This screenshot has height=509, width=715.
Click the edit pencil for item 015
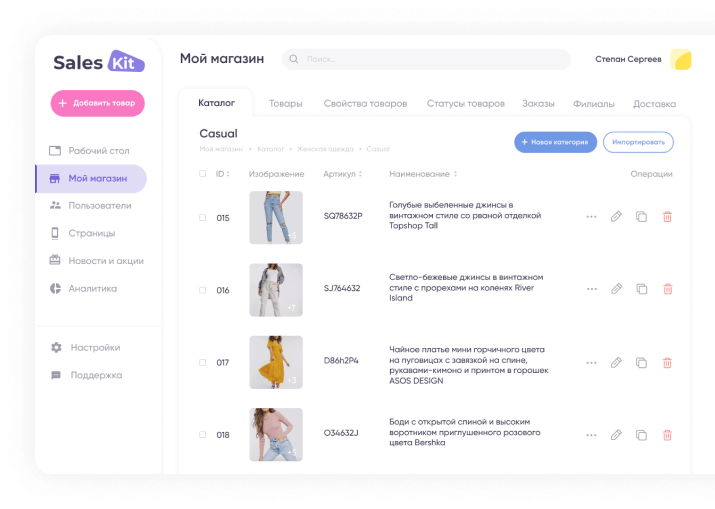616,217
